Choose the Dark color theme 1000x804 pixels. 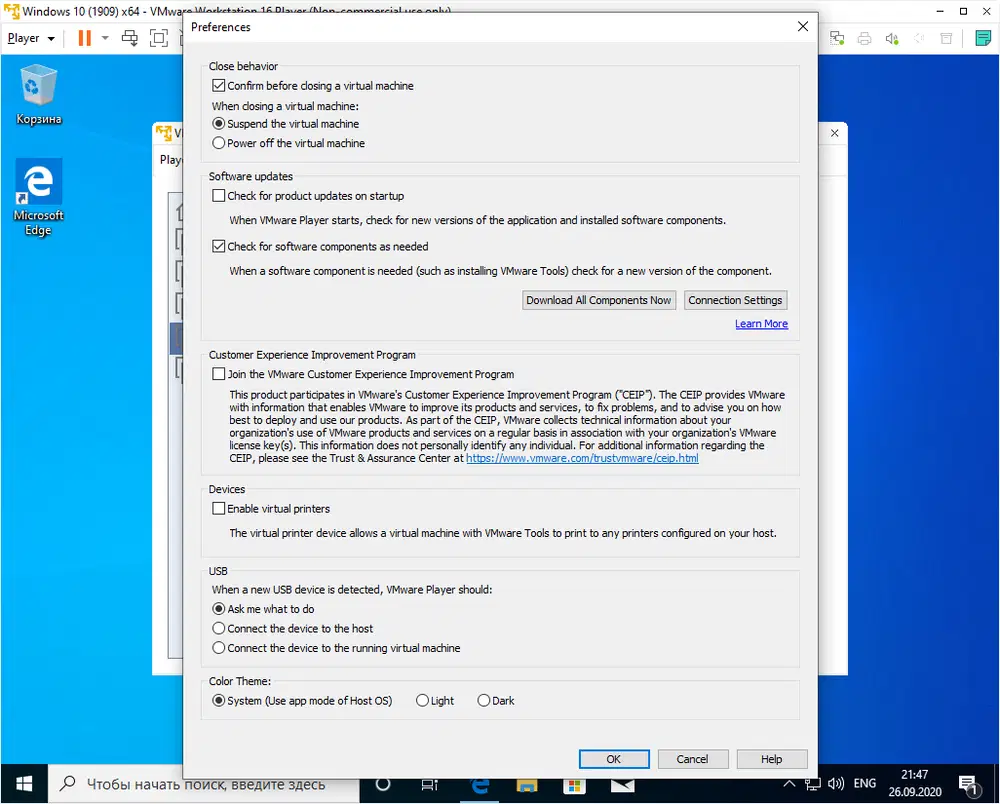pos(484,701)
